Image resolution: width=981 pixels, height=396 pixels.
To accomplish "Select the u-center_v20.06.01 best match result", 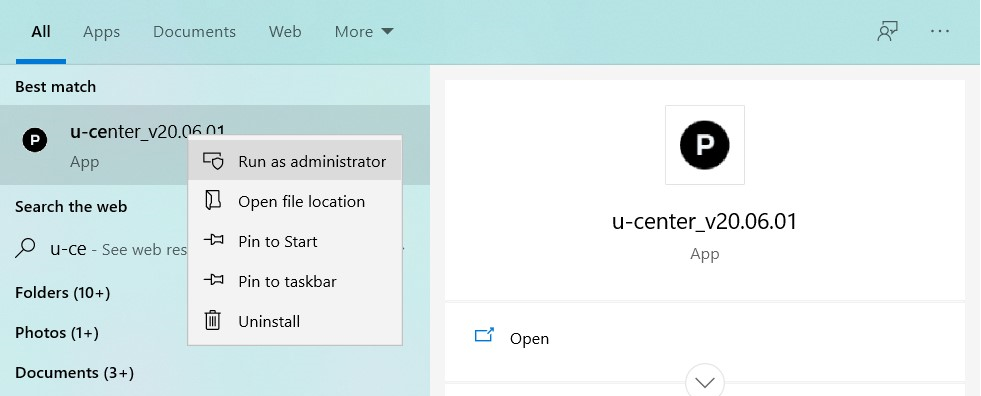I will [215, 145].
